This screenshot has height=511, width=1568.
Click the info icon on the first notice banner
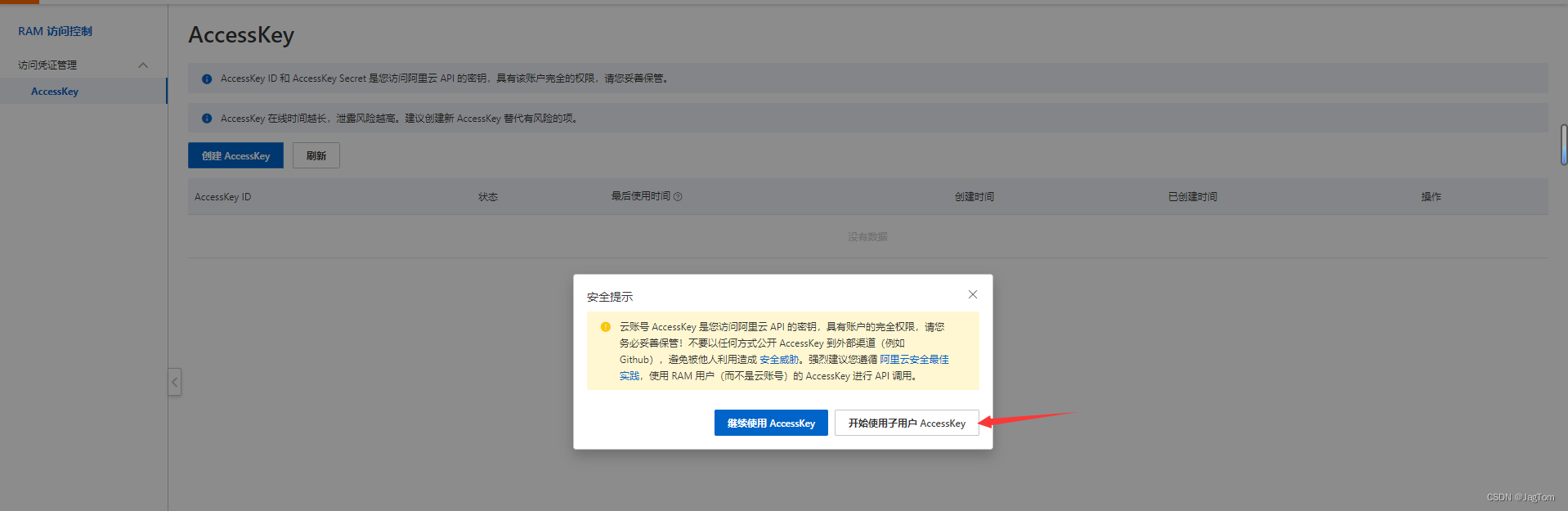click(x=207, y=79)
